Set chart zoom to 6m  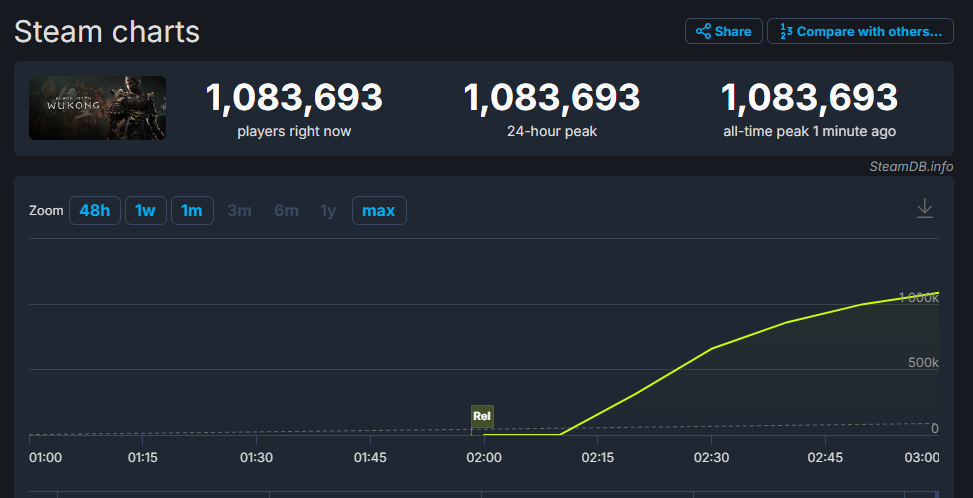click(x=286, y=210)
